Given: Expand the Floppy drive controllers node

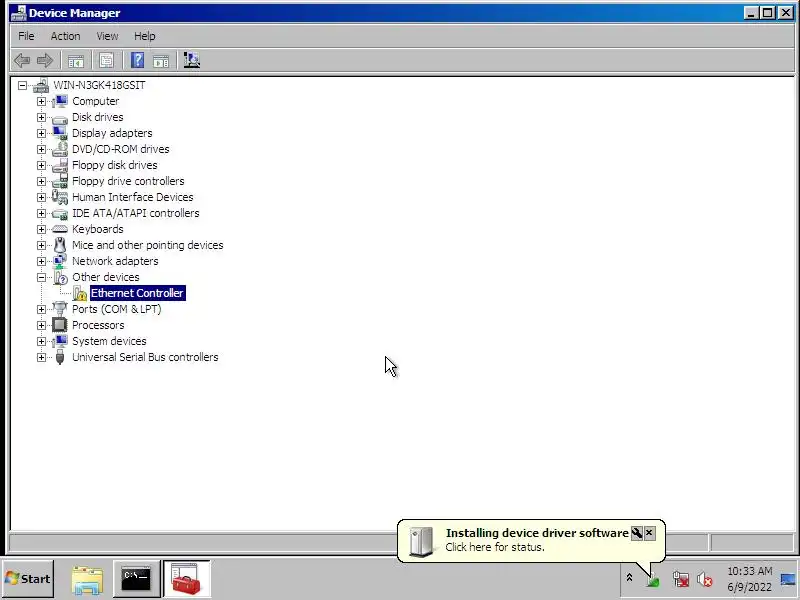Looking at the screenshot, I should [x=41, y=181].
